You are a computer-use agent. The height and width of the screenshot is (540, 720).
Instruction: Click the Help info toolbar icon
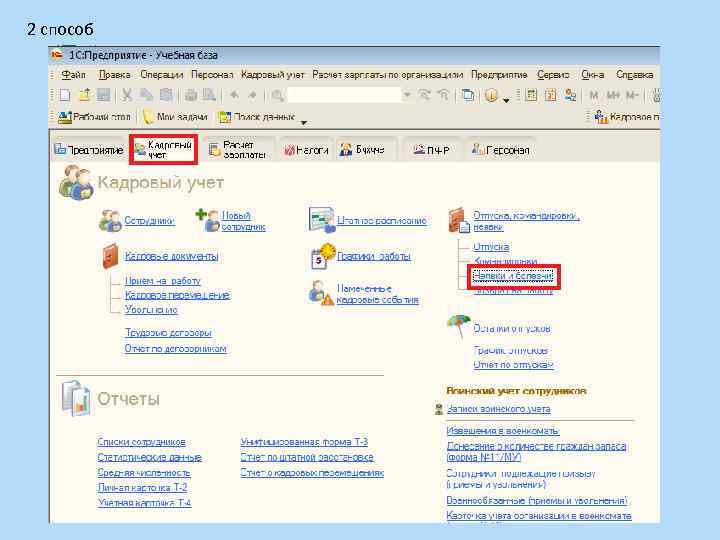click(491, 95)
